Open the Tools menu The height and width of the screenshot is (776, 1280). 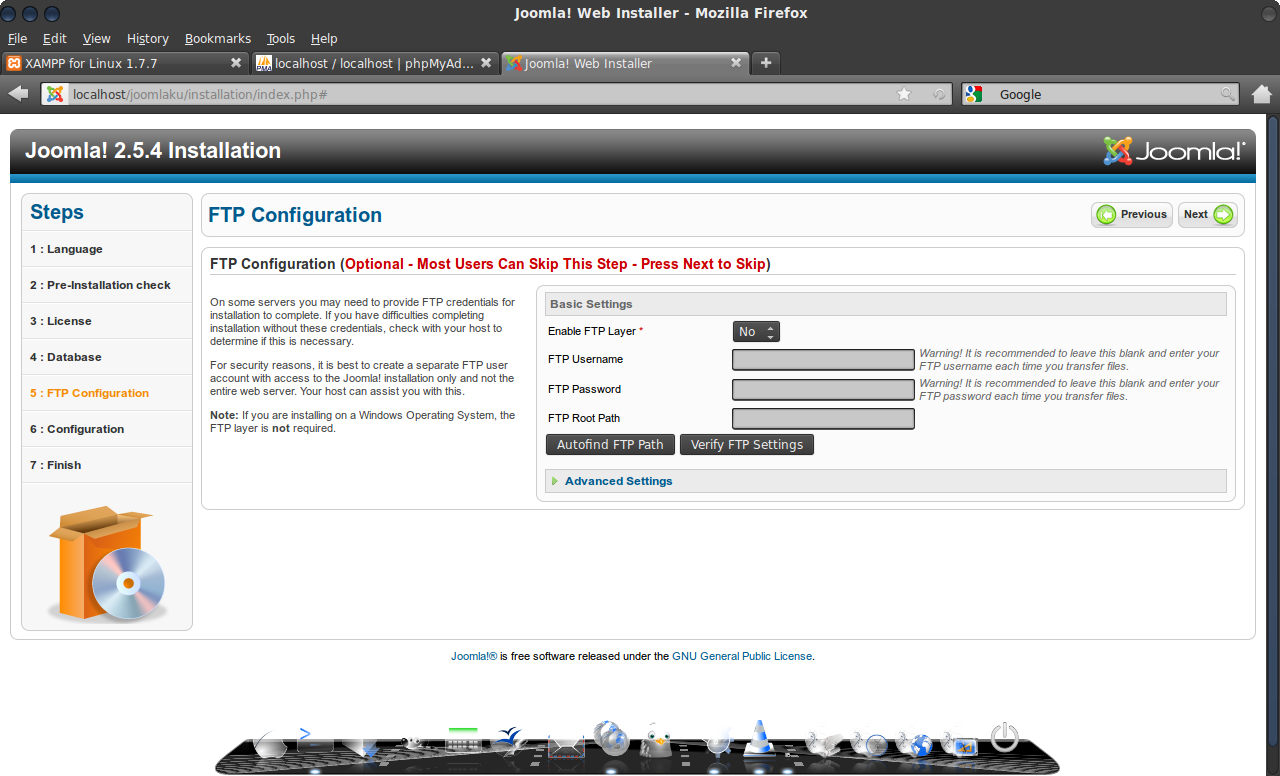pos(281,38)
